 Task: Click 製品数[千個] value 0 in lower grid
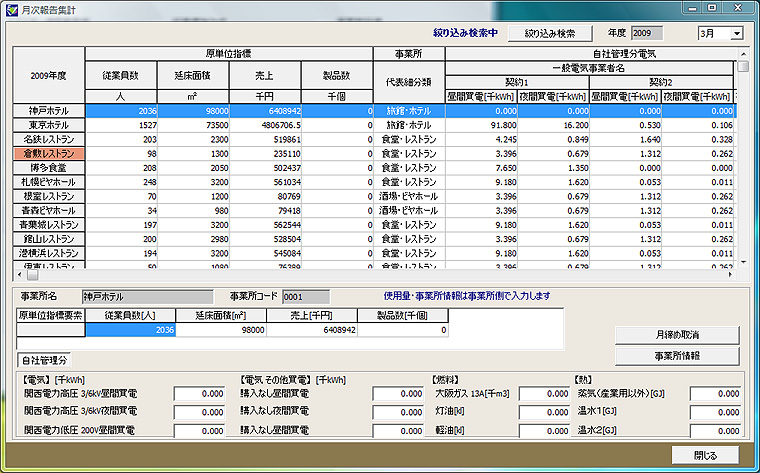403,330
